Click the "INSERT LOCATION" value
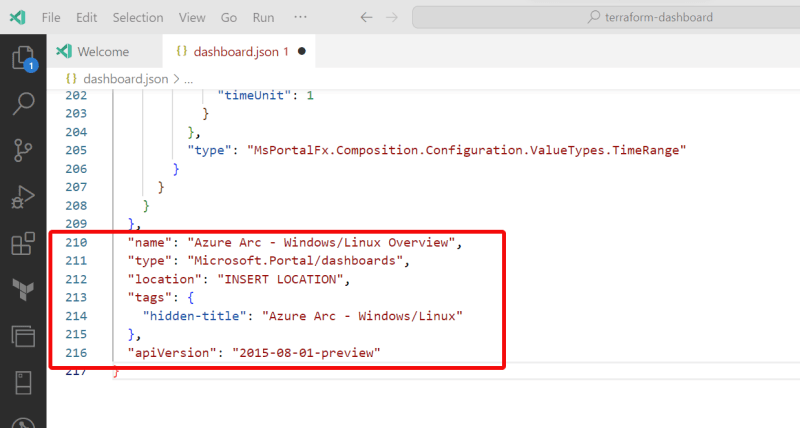 280,279
